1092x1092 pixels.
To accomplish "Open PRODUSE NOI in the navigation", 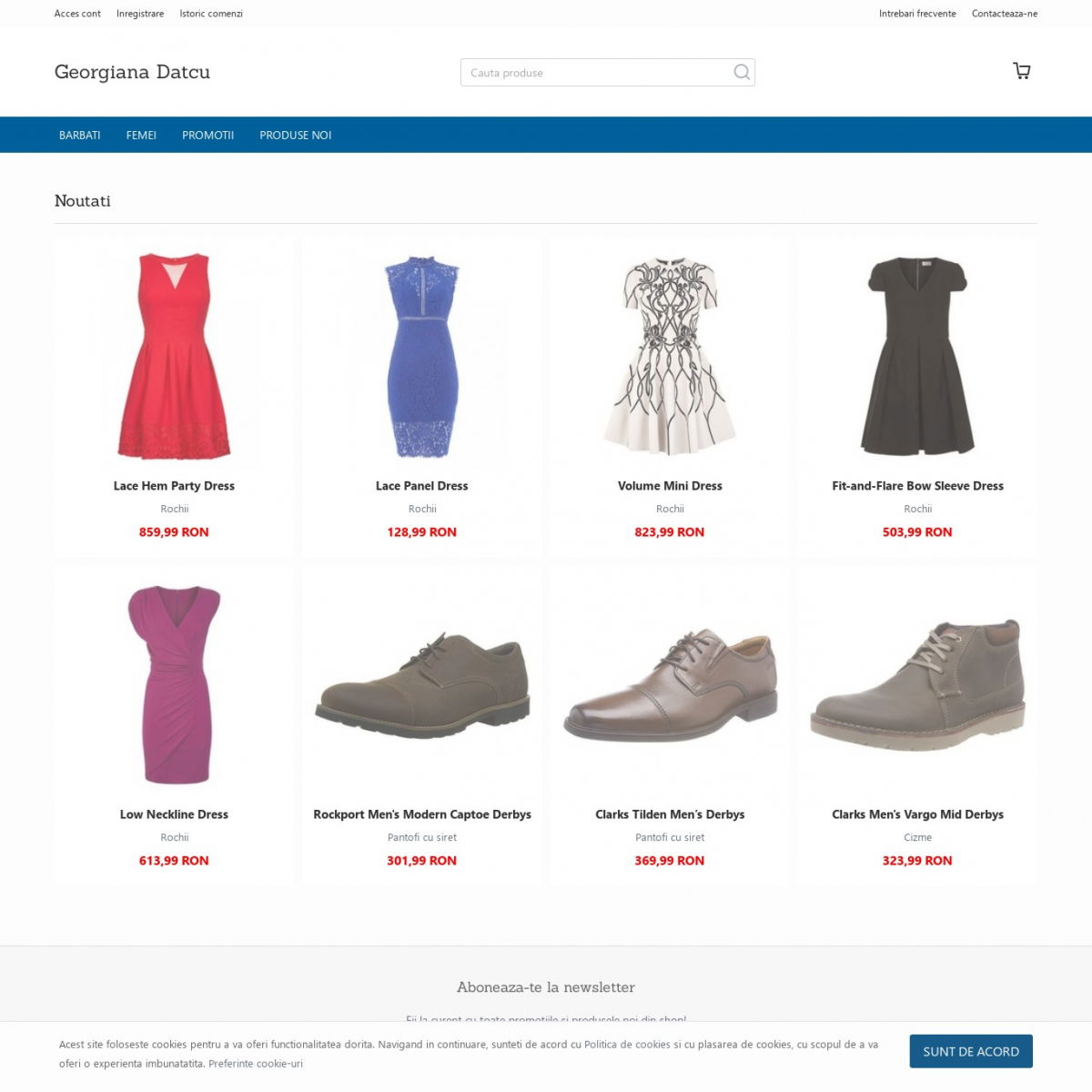I will coord(296,135).
